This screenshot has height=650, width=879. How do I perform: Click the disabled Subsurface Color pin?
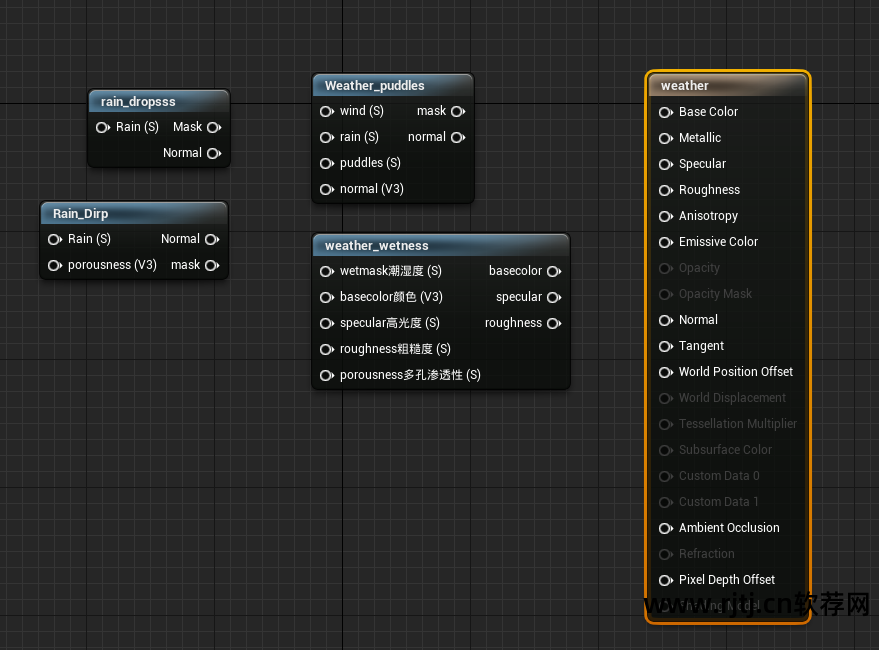click(x=665, y=450)
